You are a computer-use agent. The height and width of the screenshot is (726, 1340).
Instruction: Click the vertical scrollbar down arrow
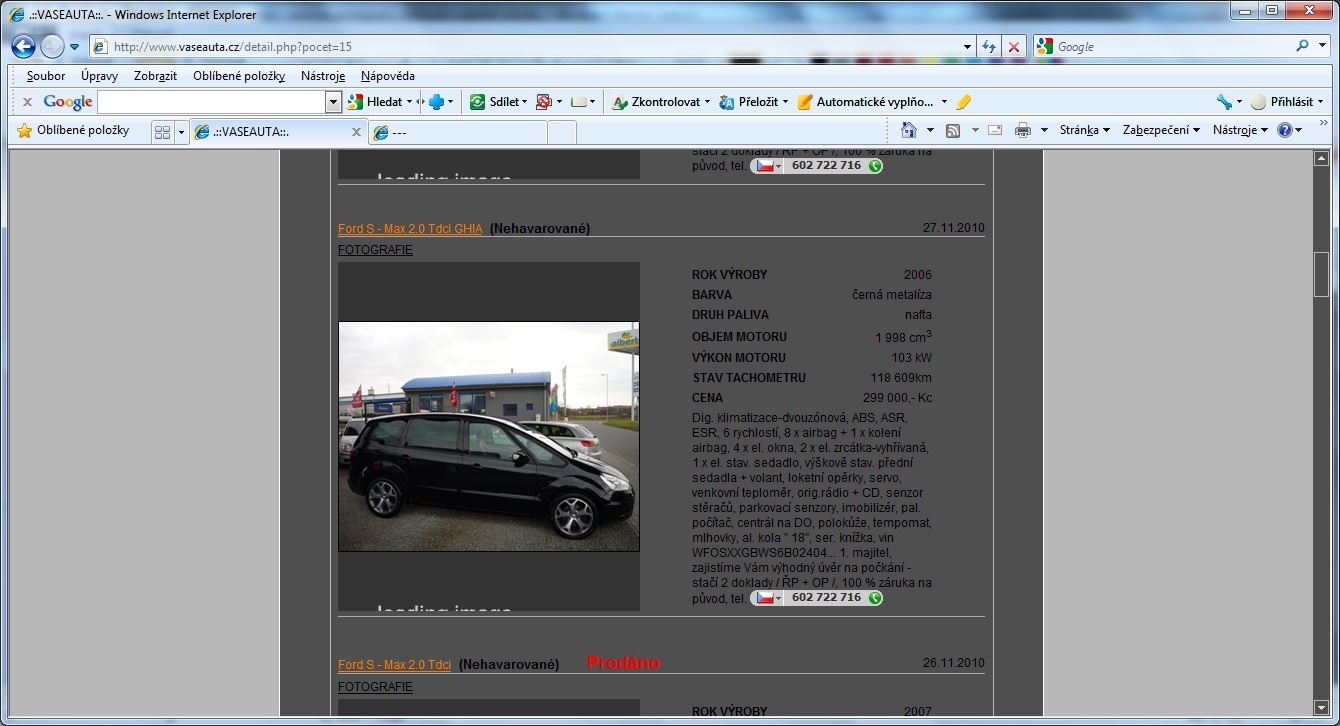1321,708
